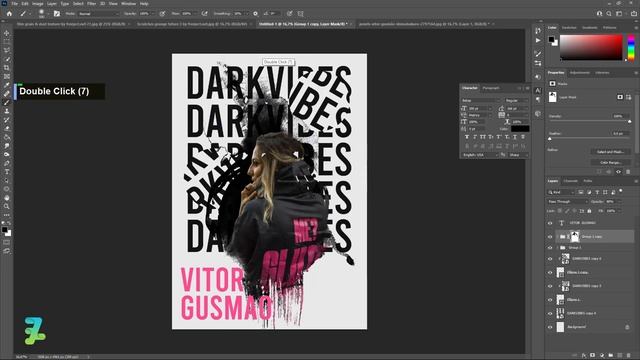The image size is (640, 360).
Task: Open the Character panel 'A' dock icon
Action: [538, 91]
